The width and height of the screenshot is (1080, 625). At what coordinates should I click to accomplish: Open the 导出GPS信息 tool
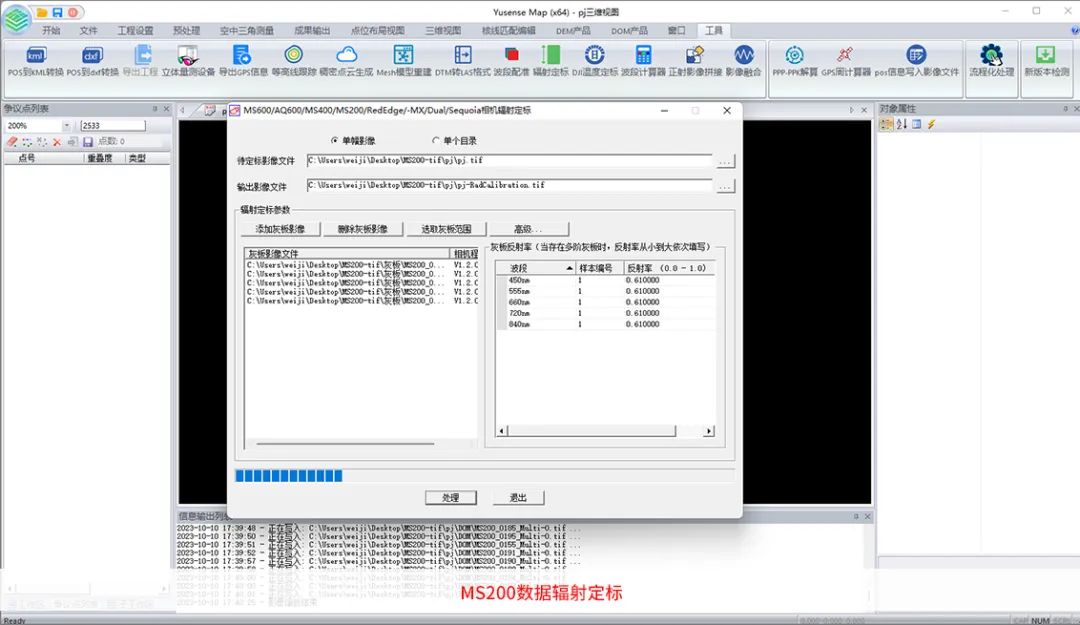pyautogui.click(x=243, y=60)
